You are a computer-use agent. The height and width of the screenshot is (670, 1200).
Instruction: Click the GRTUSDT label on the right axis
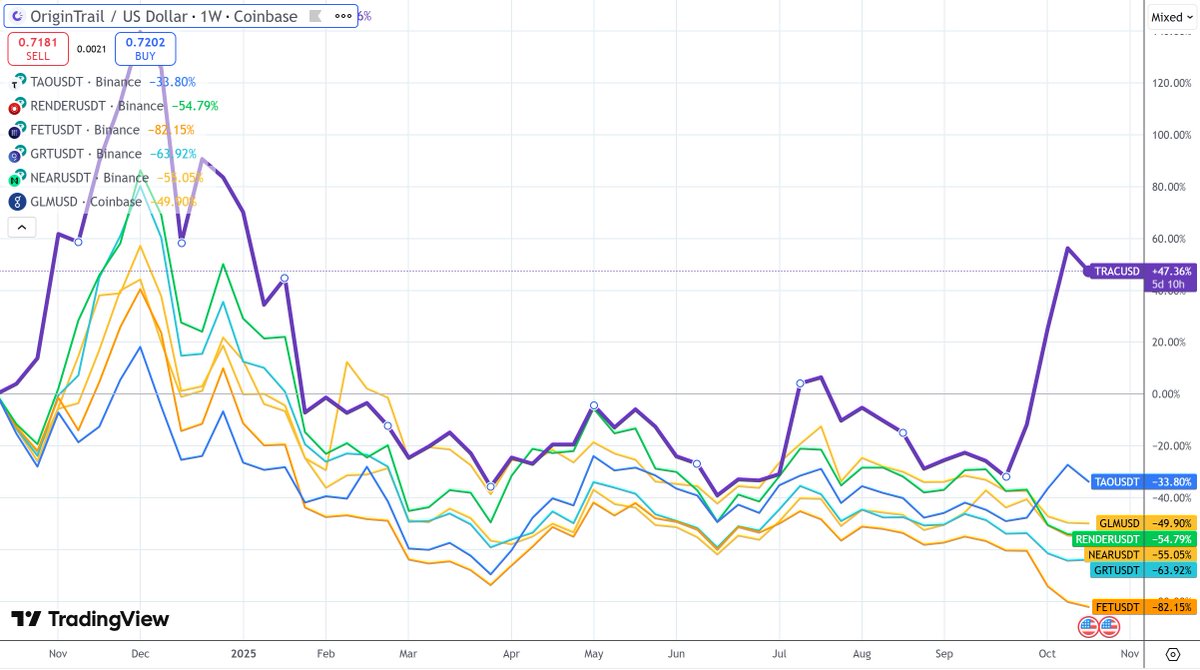tap(1116, 570)
